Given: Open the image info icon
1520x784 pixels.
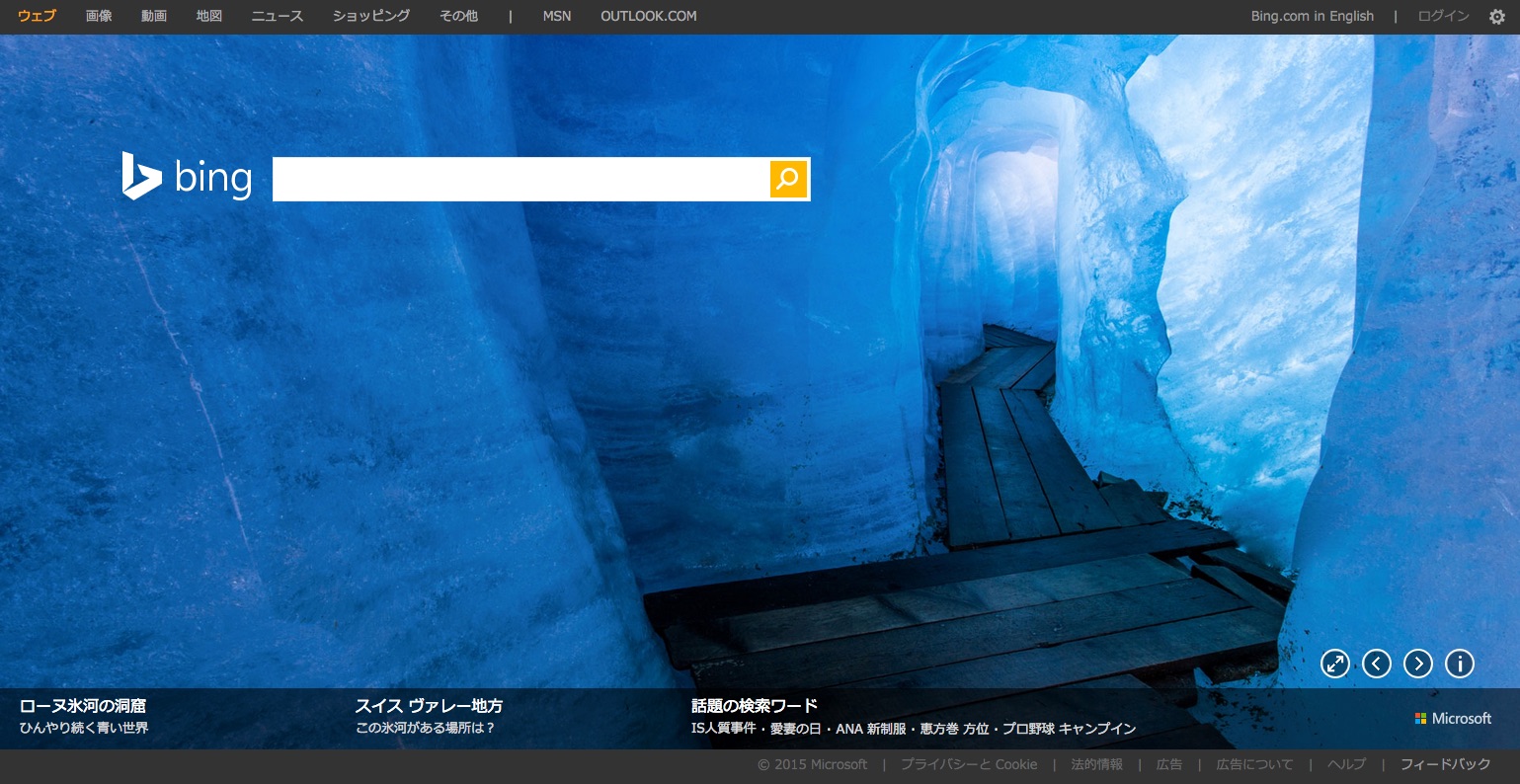Looking at the screenshot, I should pos(1460,664).
